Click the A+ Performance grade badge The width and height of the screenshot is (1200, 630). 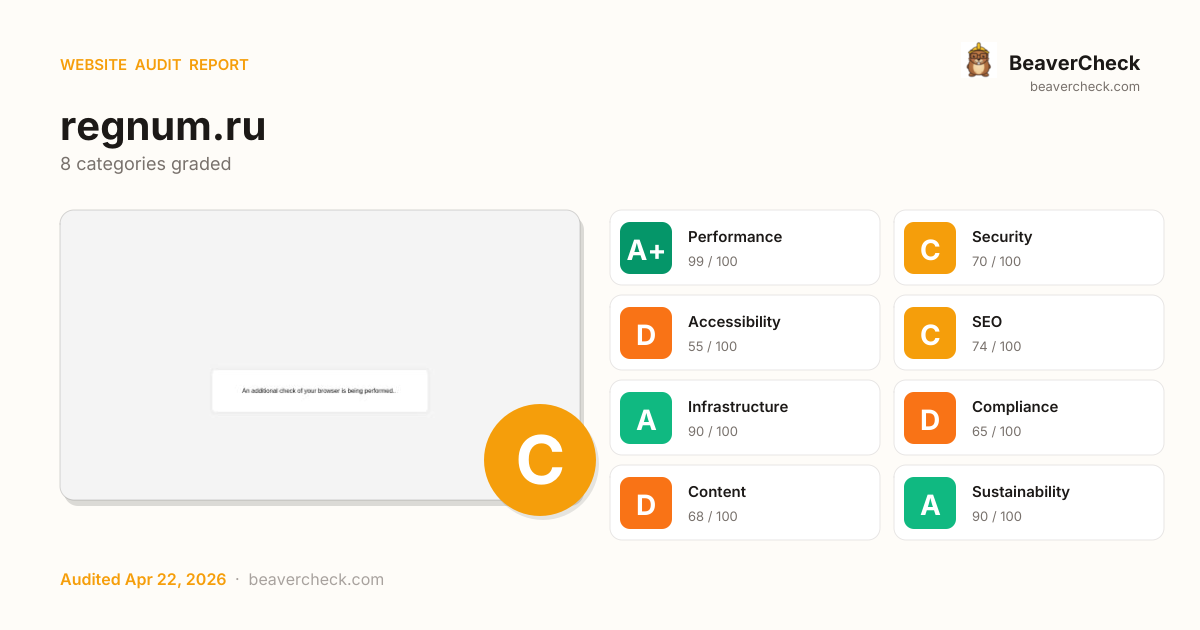(646, 248)
